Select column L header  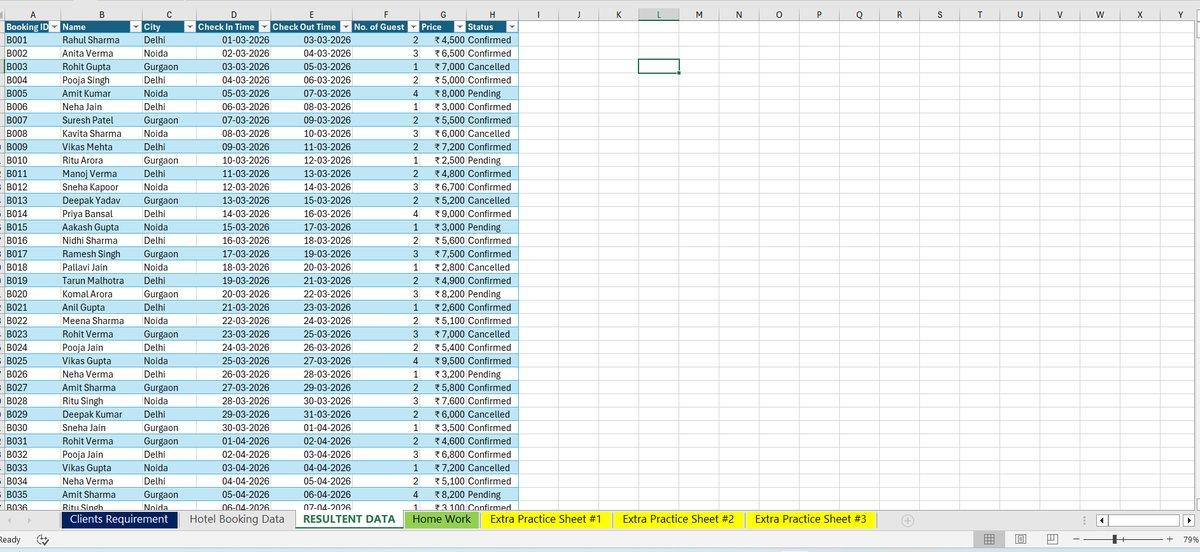(x=658, y=13)
